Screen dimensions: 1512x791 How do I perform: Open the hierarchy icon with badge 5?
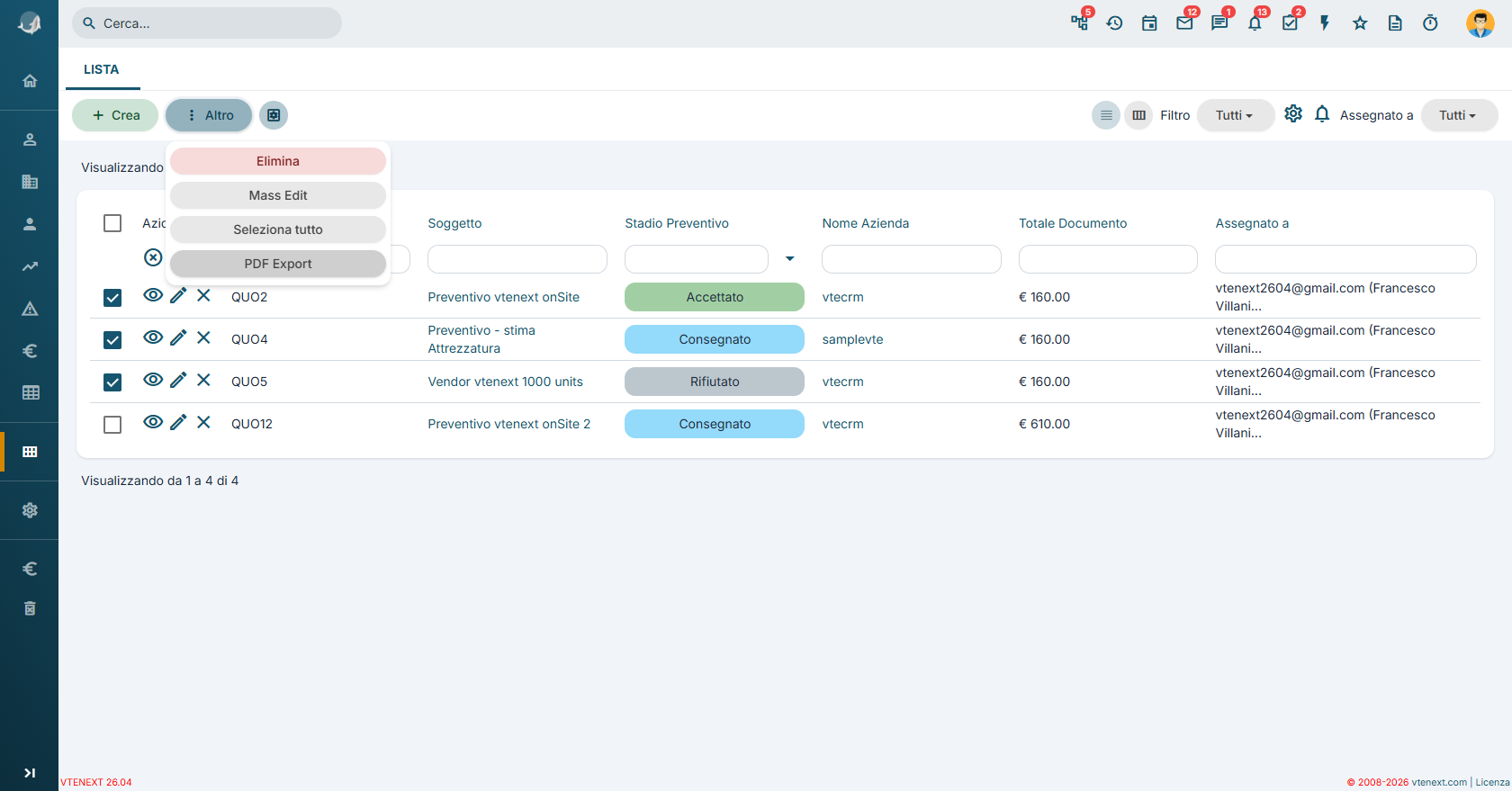pos(1080,22)
